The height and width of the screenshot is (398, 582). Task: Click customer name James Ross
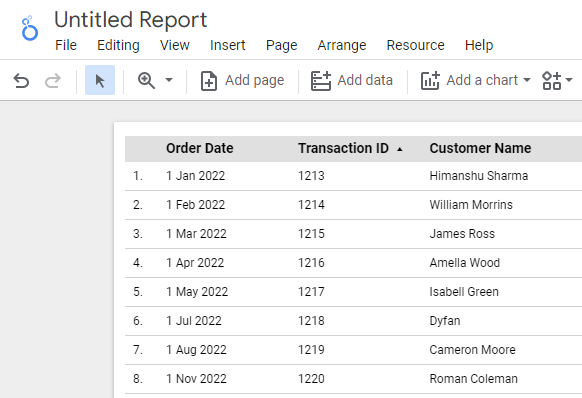coord(462,234)
